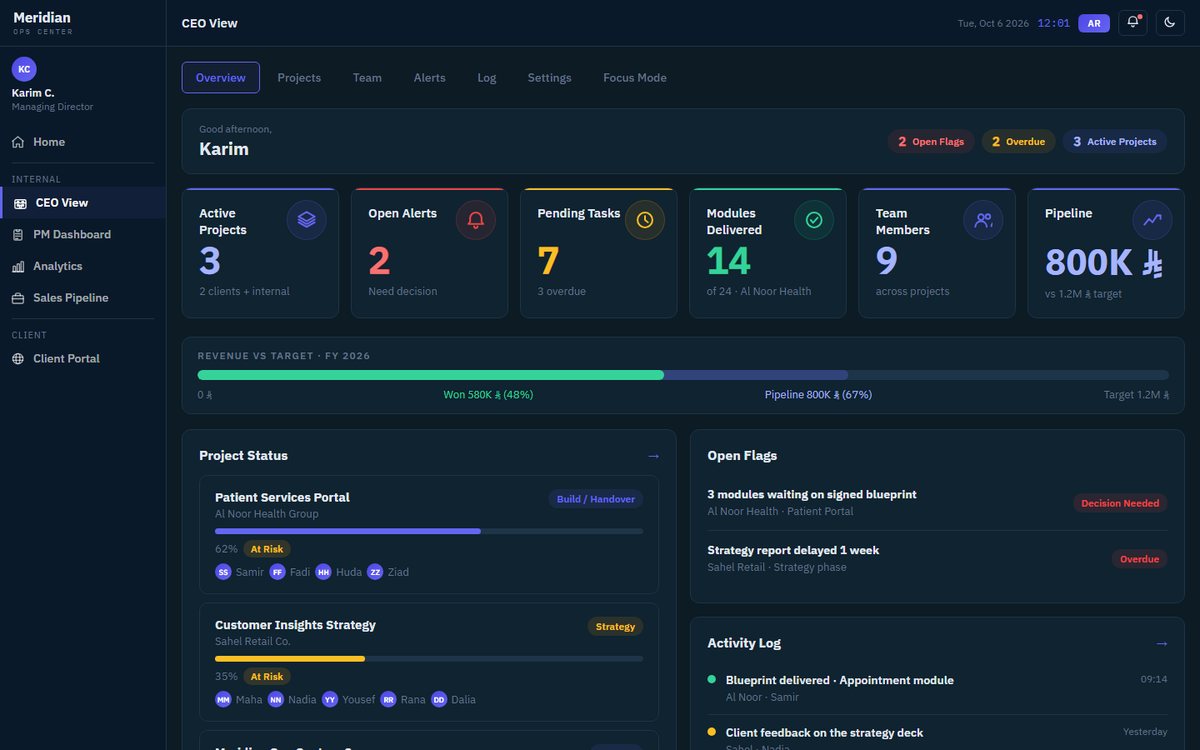This screenshot has width=1200, height=750.
Task: Click Maha's MM avatar
Action: pyautogui.click(x=223, y=700)
